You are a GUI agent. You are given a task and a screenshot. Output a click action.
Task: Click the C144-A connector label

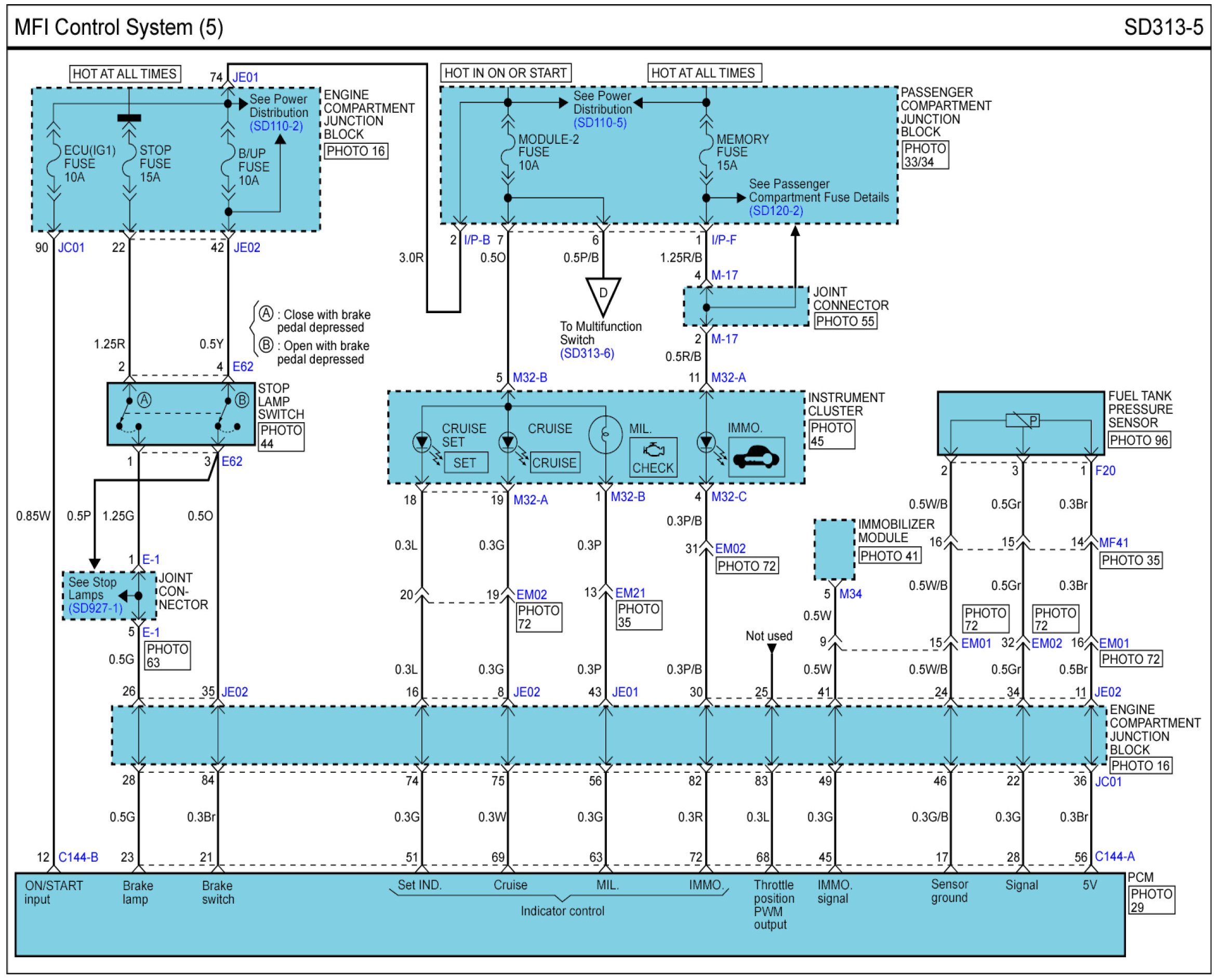[1115, 857]
